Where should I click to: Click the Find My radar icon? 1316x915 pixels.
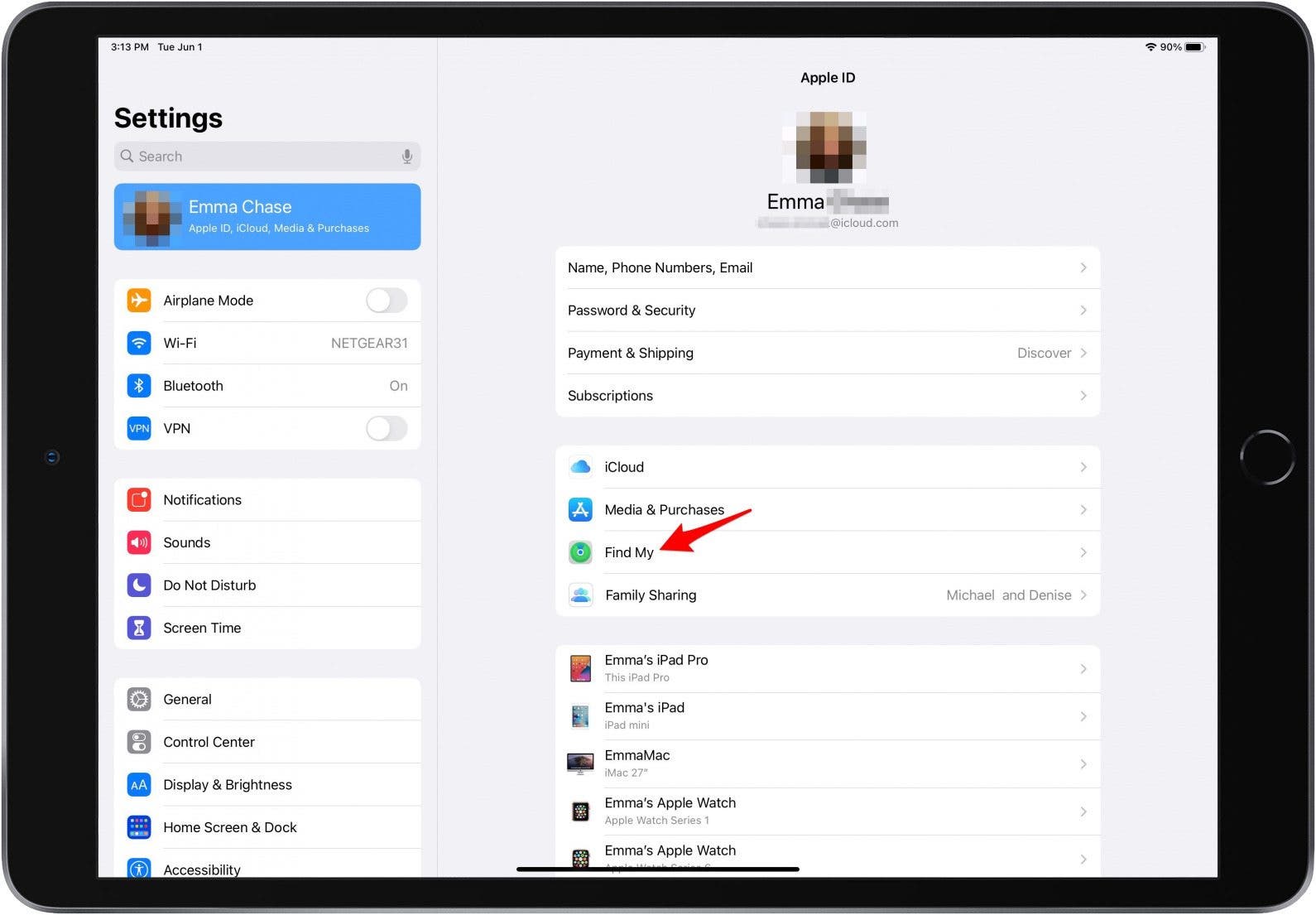[x=580, y=552]
